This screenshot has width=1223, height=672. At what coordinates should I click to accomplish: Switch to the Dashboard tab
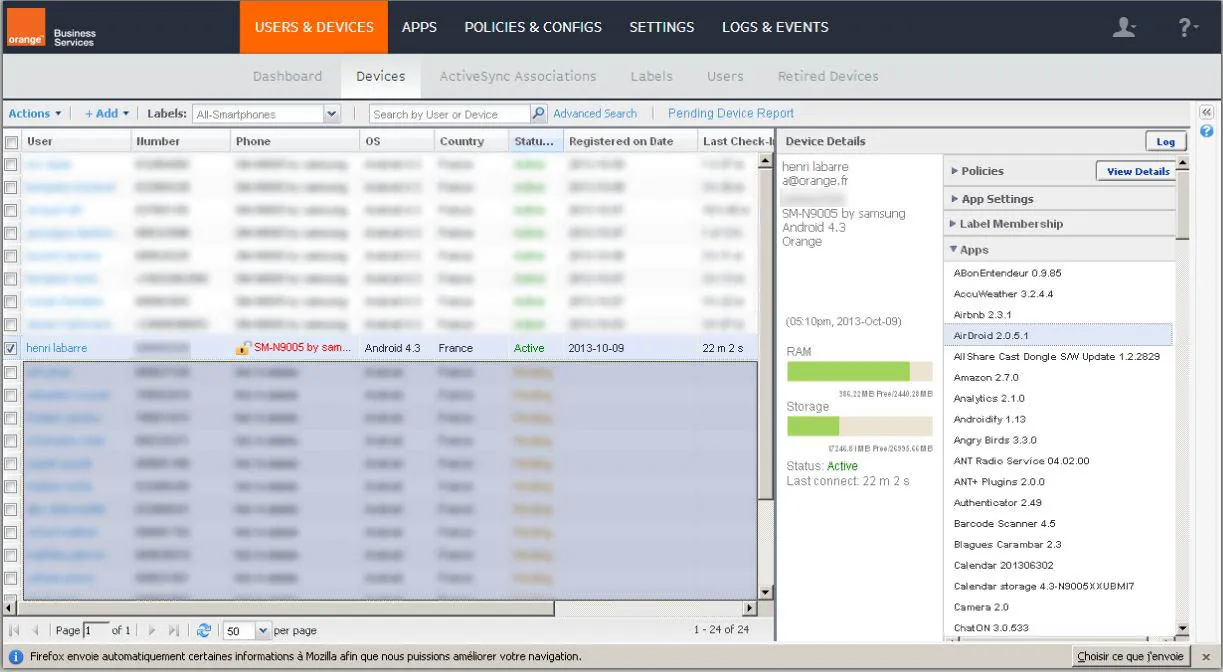click(287, 76)
